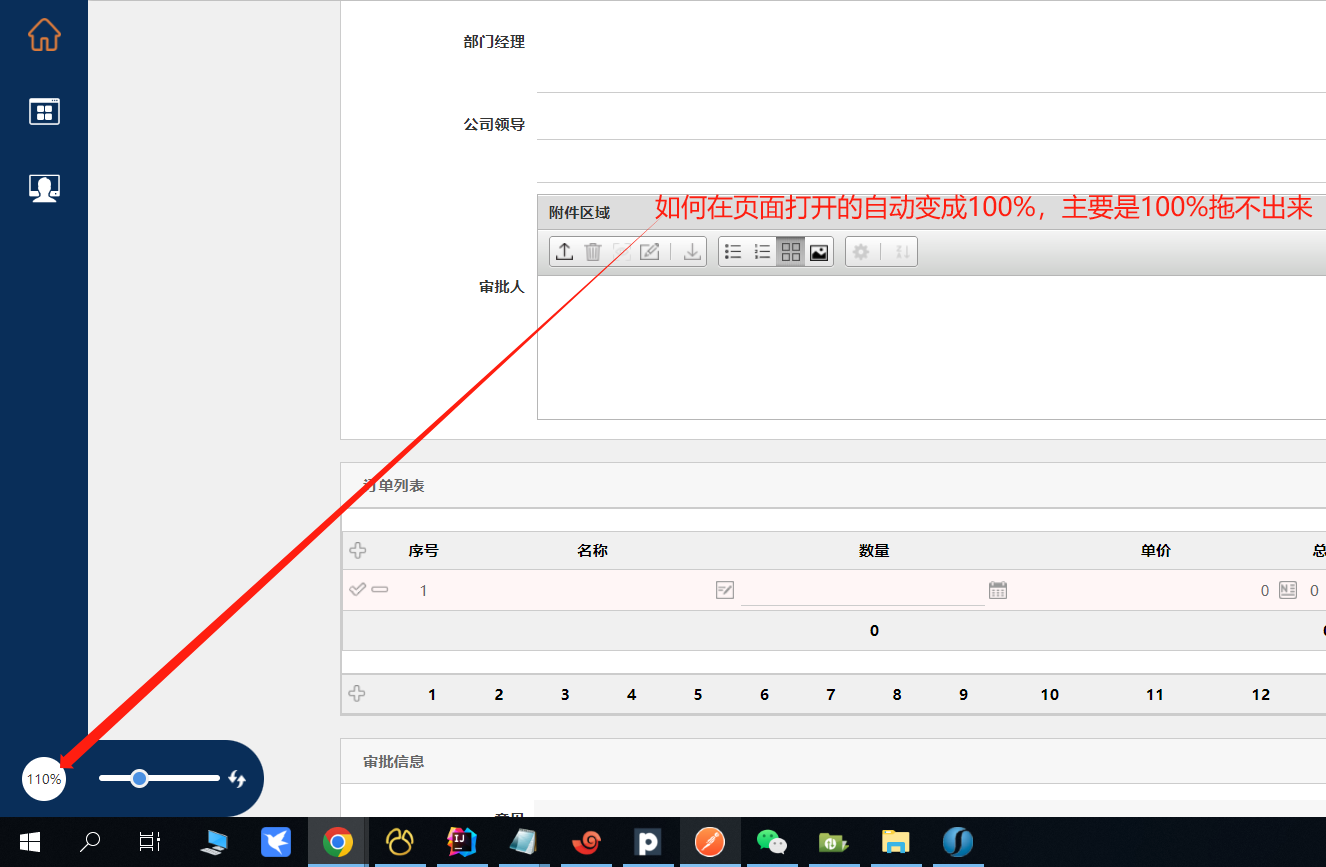Open the window layout icon in sidebar
The image size is (1326, 867).
[44, 111]
